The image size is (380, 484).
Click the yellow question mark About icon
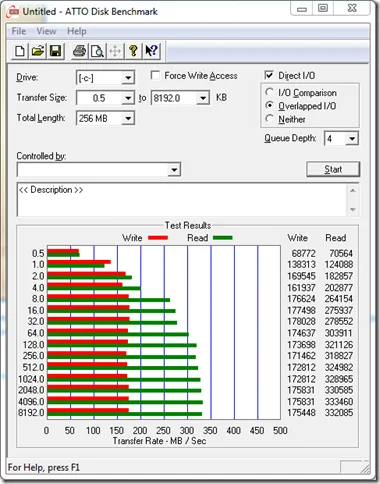pos(133,51)
